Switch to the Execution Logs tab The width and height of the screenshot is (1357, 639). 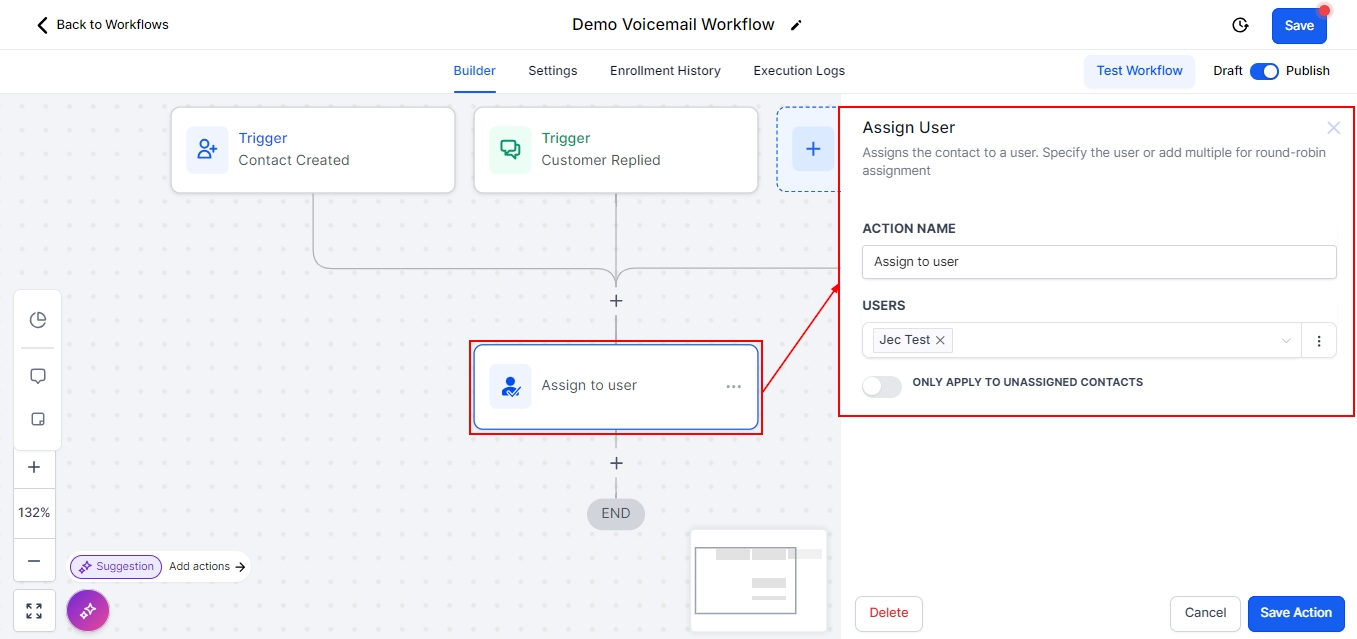click(x=799, y=71)
